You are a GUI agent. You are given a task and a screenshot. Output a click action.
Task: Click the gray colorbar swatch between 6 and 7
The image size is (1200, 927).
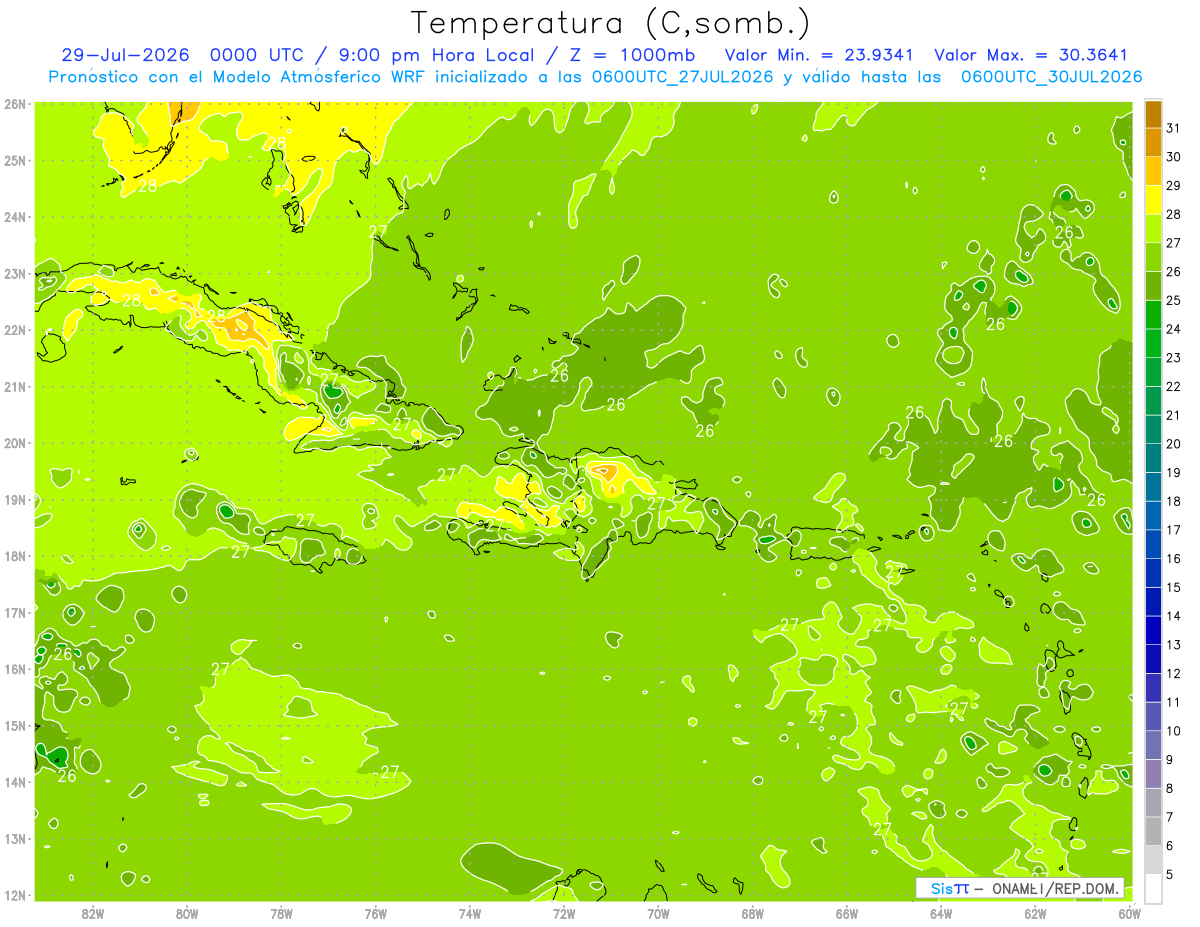[1153, 831]
